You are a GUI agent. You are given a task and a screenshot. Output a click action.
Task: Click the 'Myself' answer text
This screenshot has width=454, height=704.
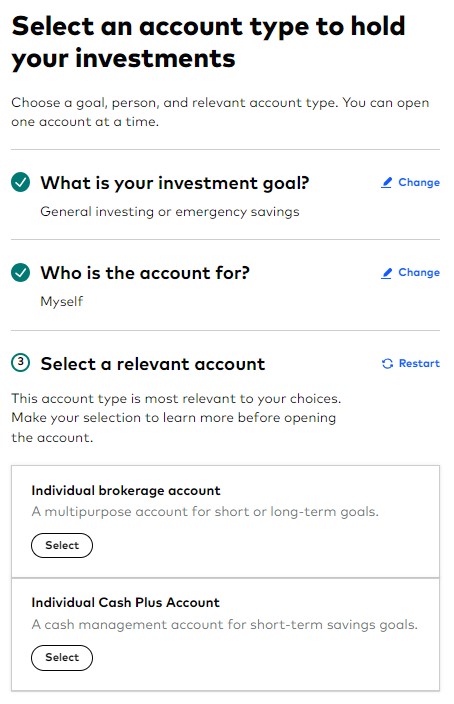click(62, 301)
